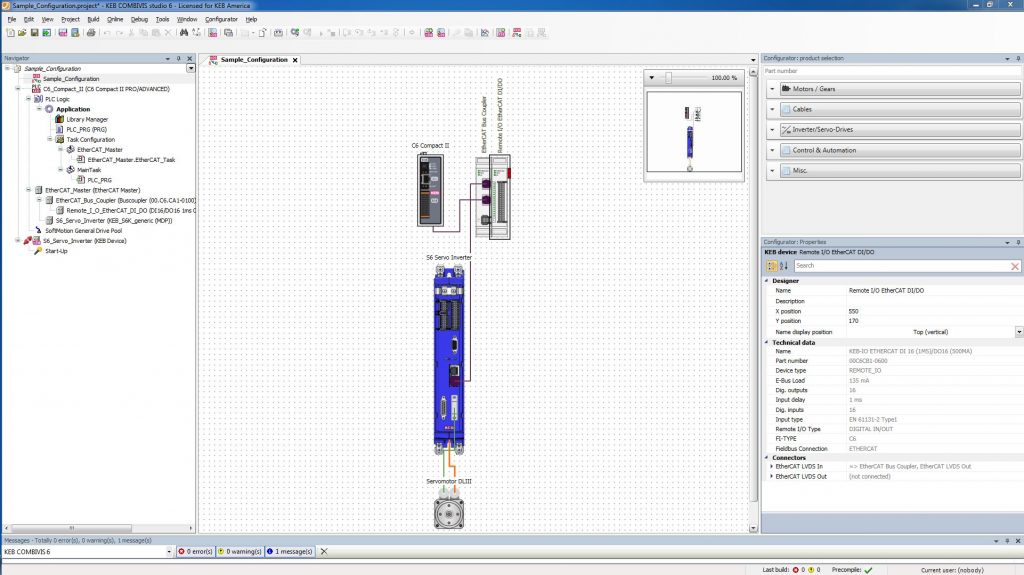Open the zoom percentage dropdown arrow

(x=651, y=78)
